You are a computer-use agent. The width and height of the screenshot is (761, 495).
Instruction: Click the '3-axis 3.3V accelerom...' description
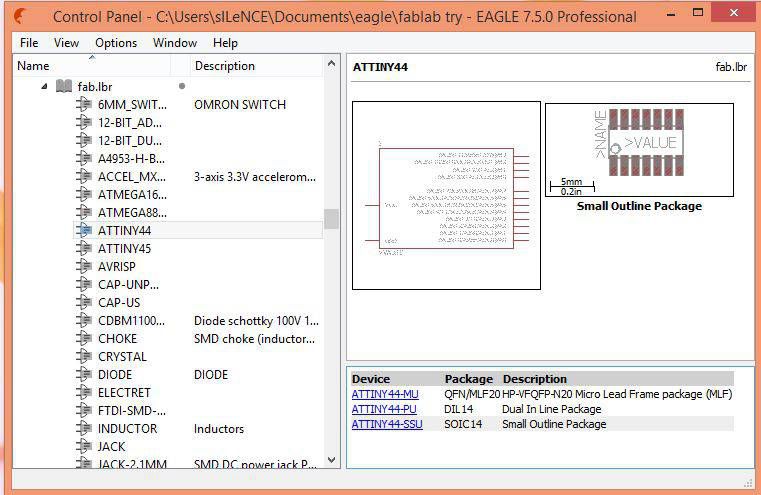point(255,177)
